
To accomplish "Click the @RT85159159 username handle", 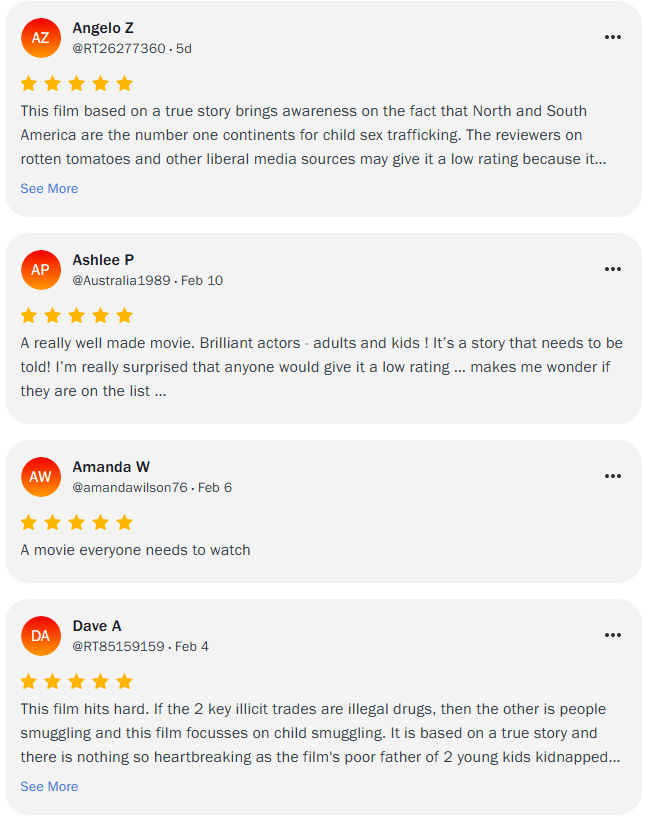I will (118, 647).
